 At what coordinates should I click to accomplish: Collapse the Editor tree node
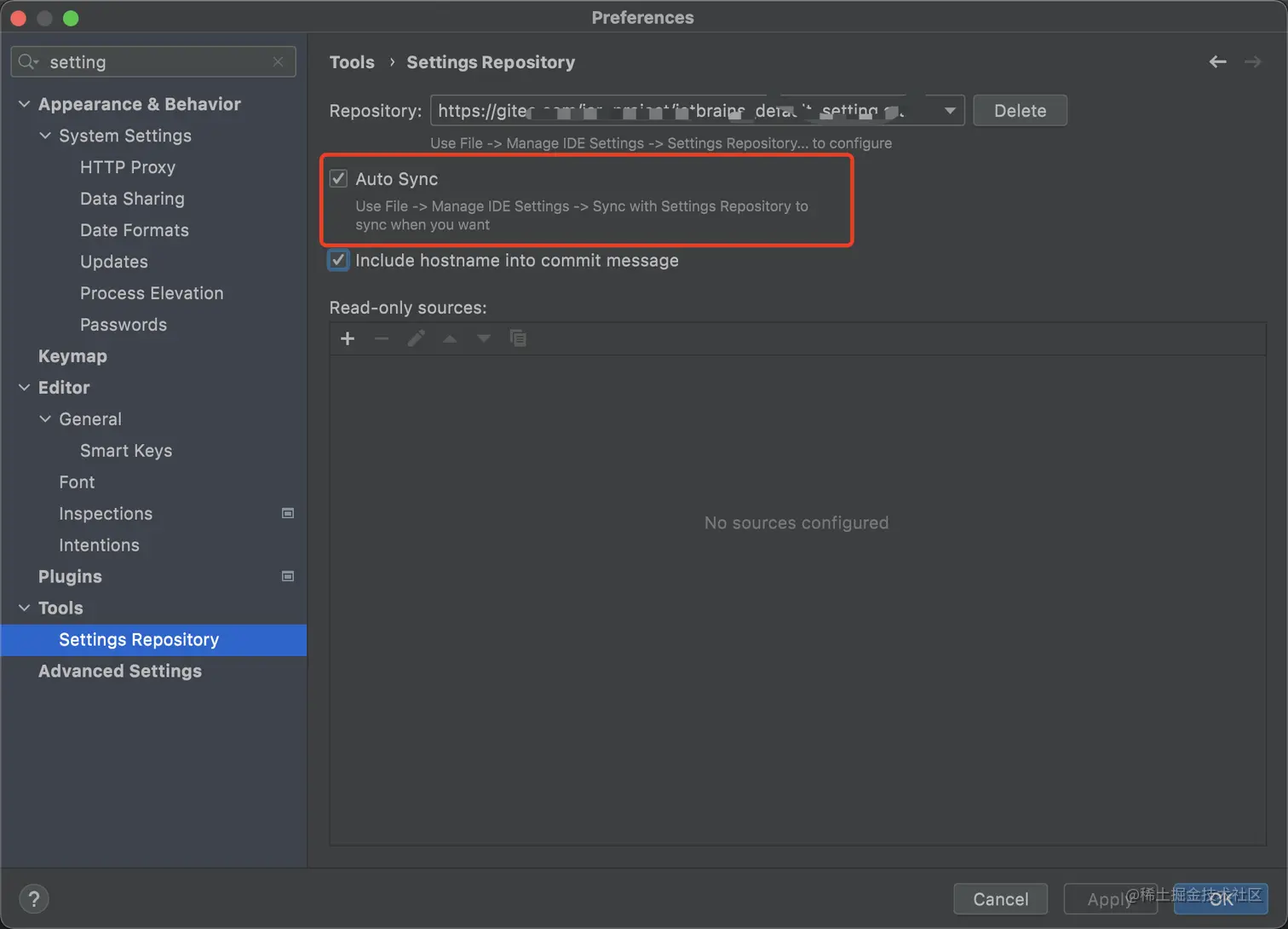(24, 388)
